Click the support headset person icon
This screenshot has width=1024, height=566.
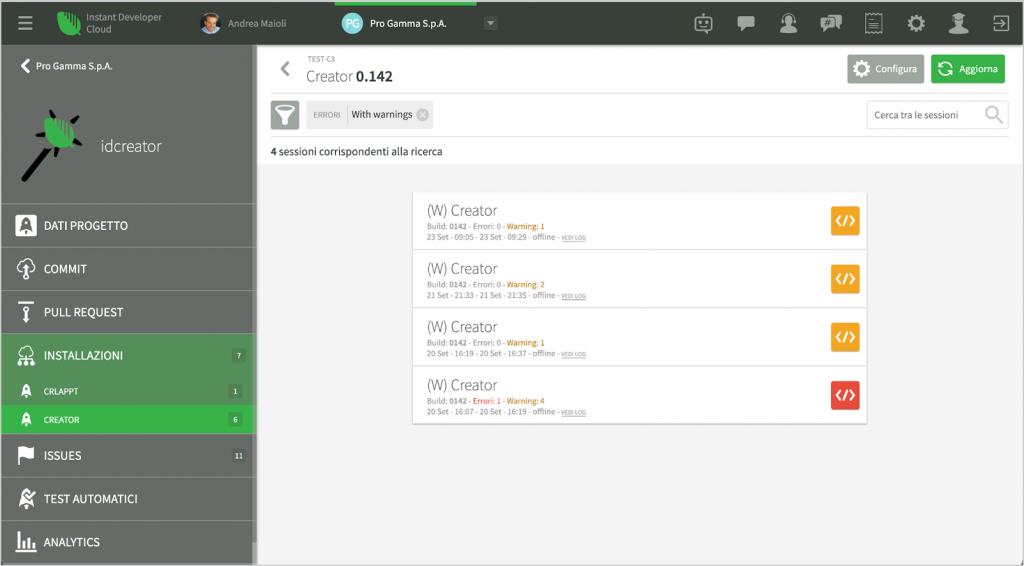(788, 24)
